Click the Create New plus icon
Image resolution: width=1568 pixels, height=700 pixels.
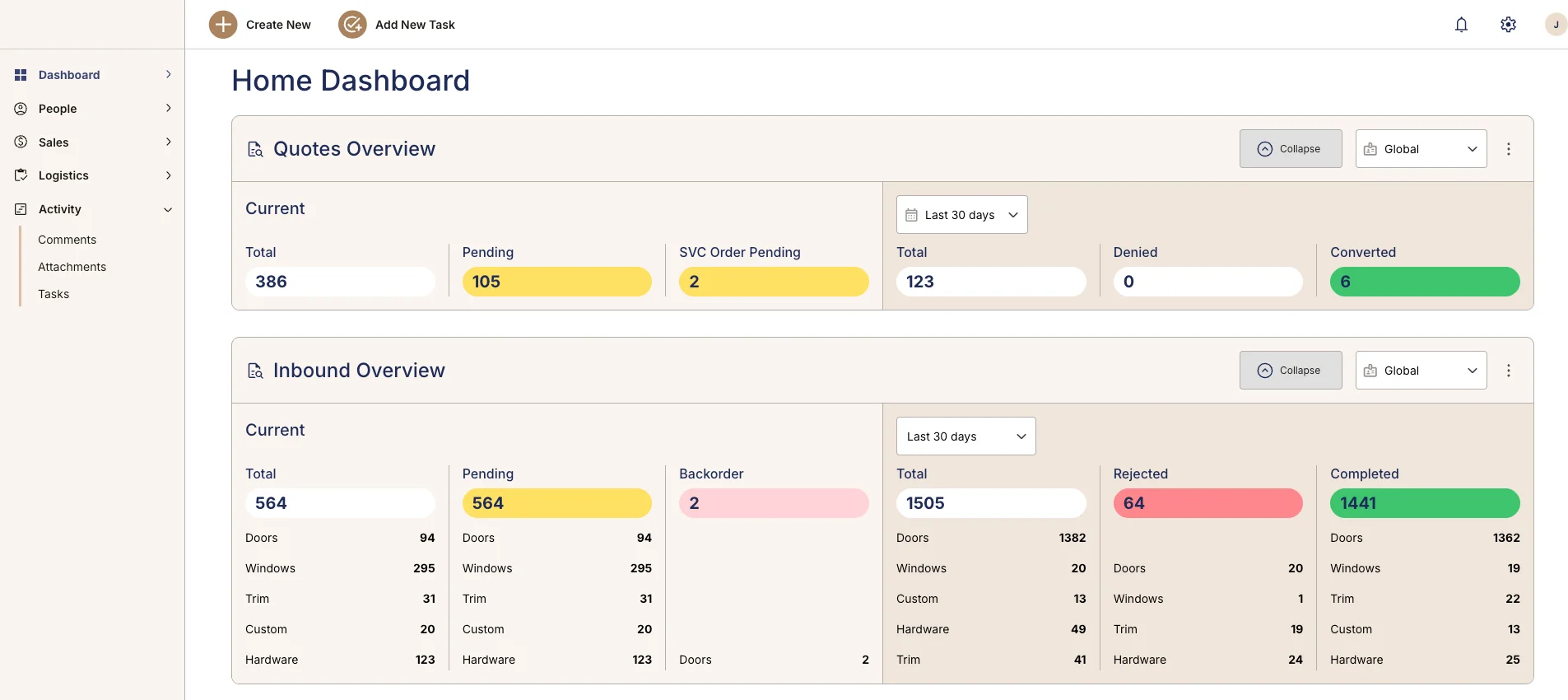pyautogui.click(x=223, y=25)
